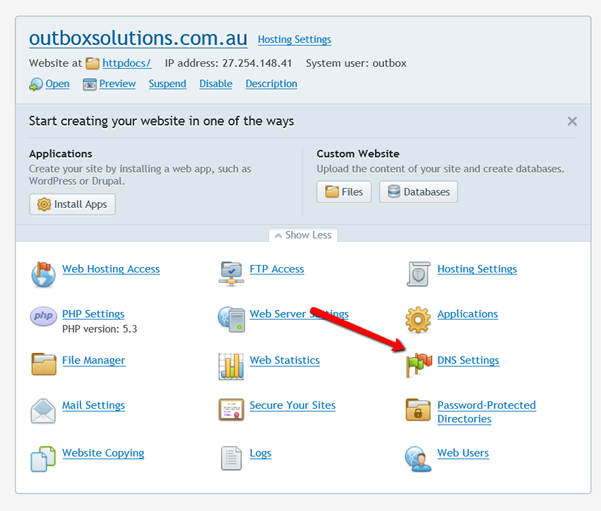Click the Secure Your Sites certificate icon

tap(231, 410)
